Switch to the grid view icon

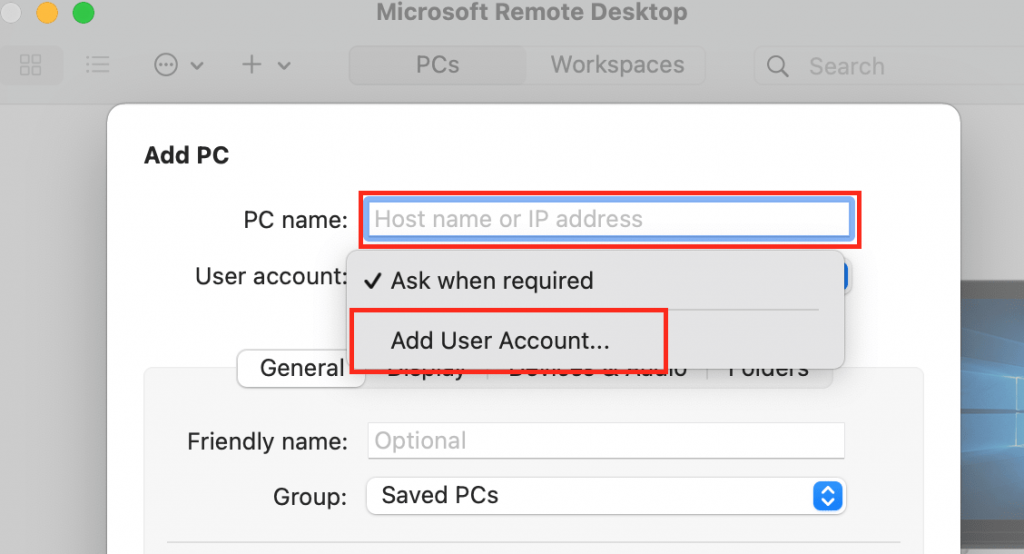pos(31,66)
